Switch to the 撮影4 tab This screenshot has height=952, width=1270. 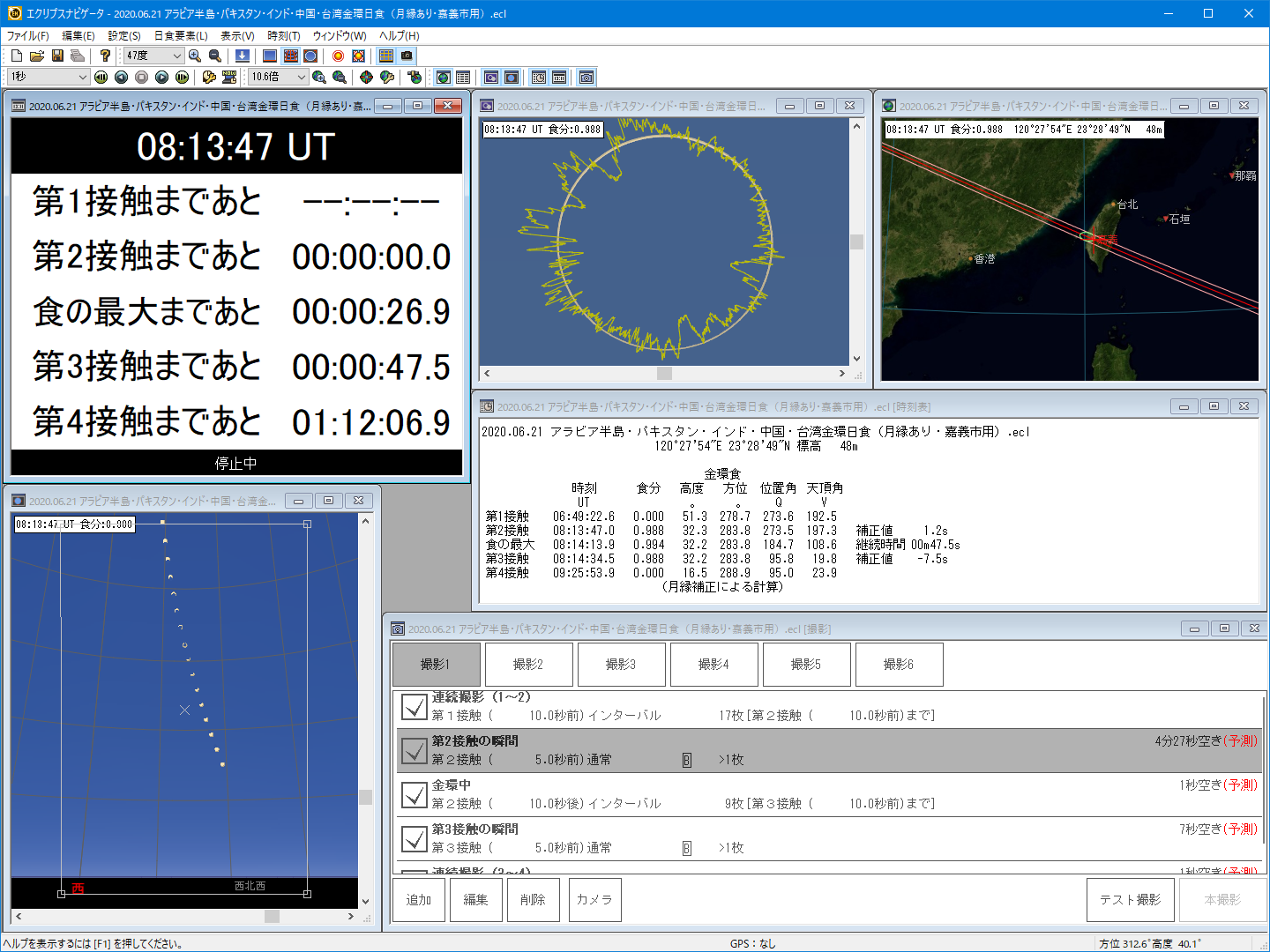(713, 665)
